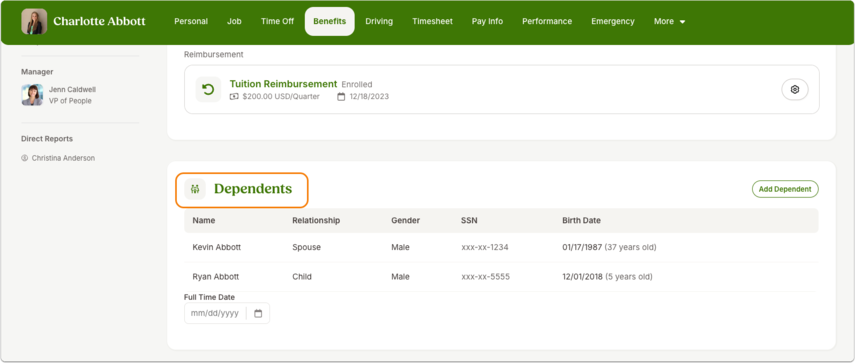Click the Direct Reports heading
The image size is (855, 363).
(47, 139)
